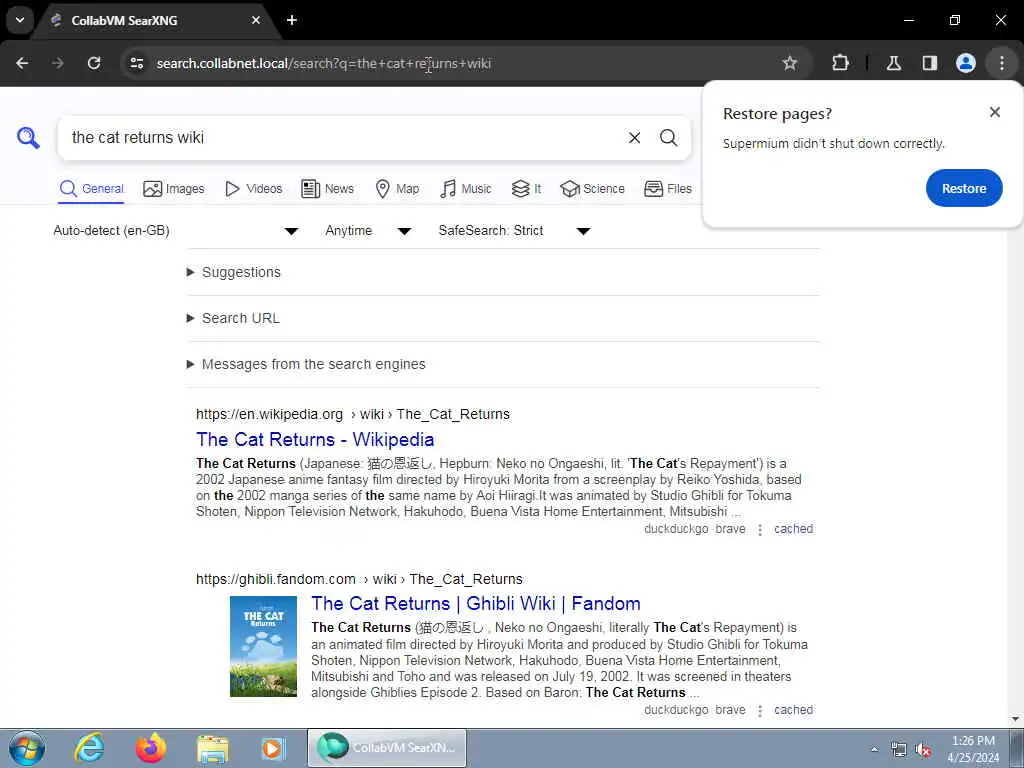Open the Extensions puzzle icon

(840, 63)
